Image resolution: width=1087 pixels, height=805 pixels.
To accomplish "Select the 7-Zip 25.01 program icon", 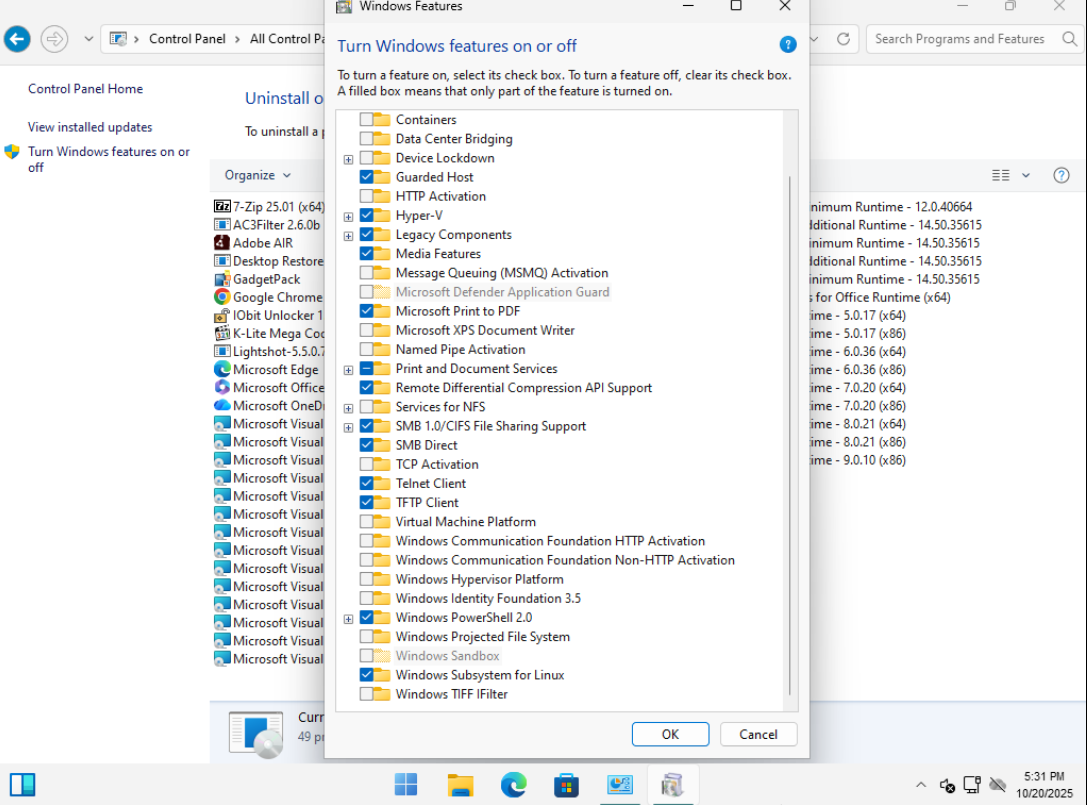I will (x=222, y=207).
